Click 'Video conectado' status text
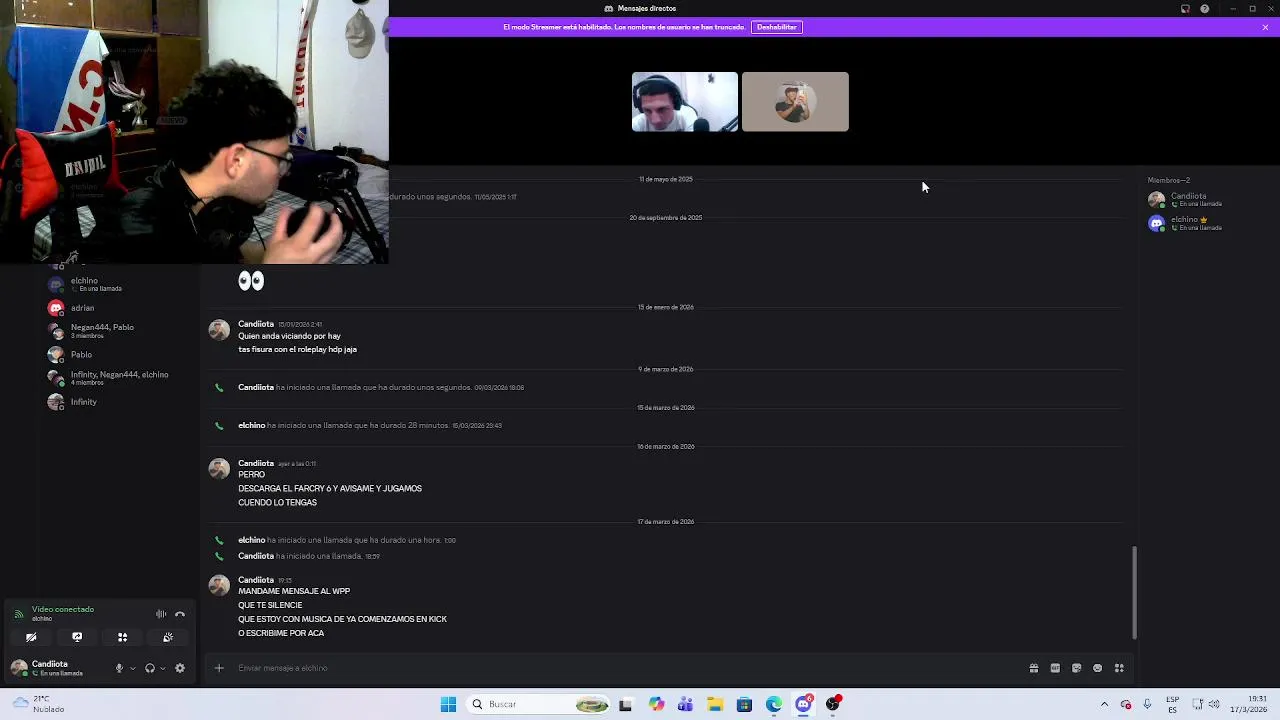The height and width of the screenshot is (720, 1280). [x=63, y=609]
